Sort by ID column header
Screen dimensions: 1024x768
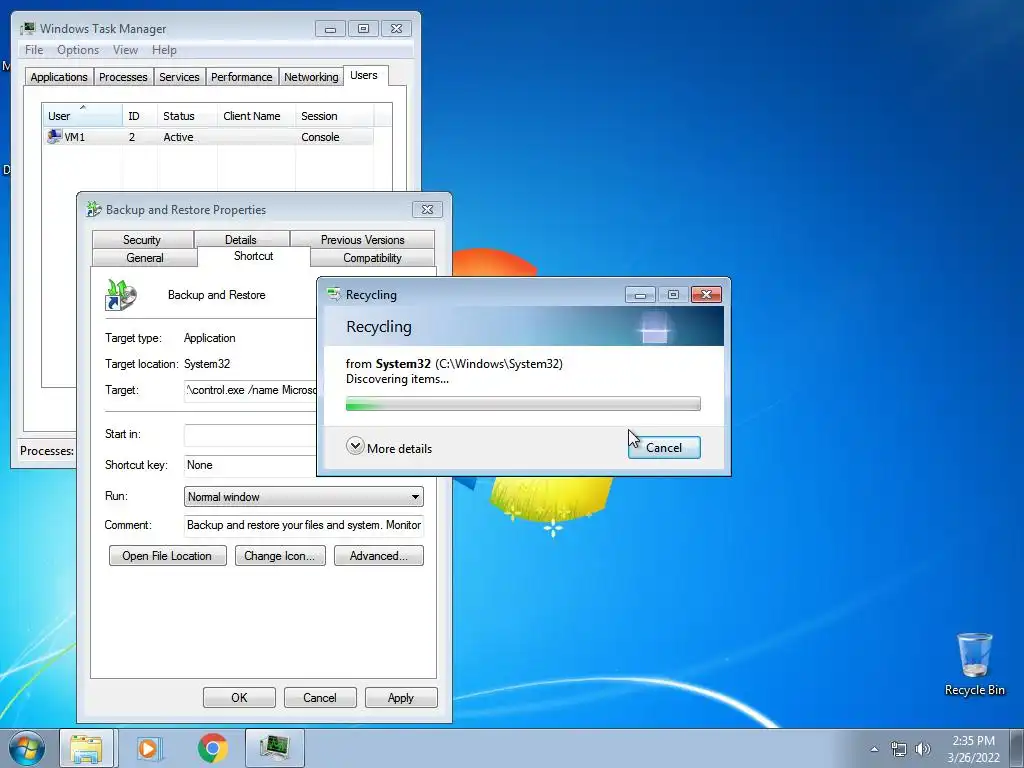[140, 116]
